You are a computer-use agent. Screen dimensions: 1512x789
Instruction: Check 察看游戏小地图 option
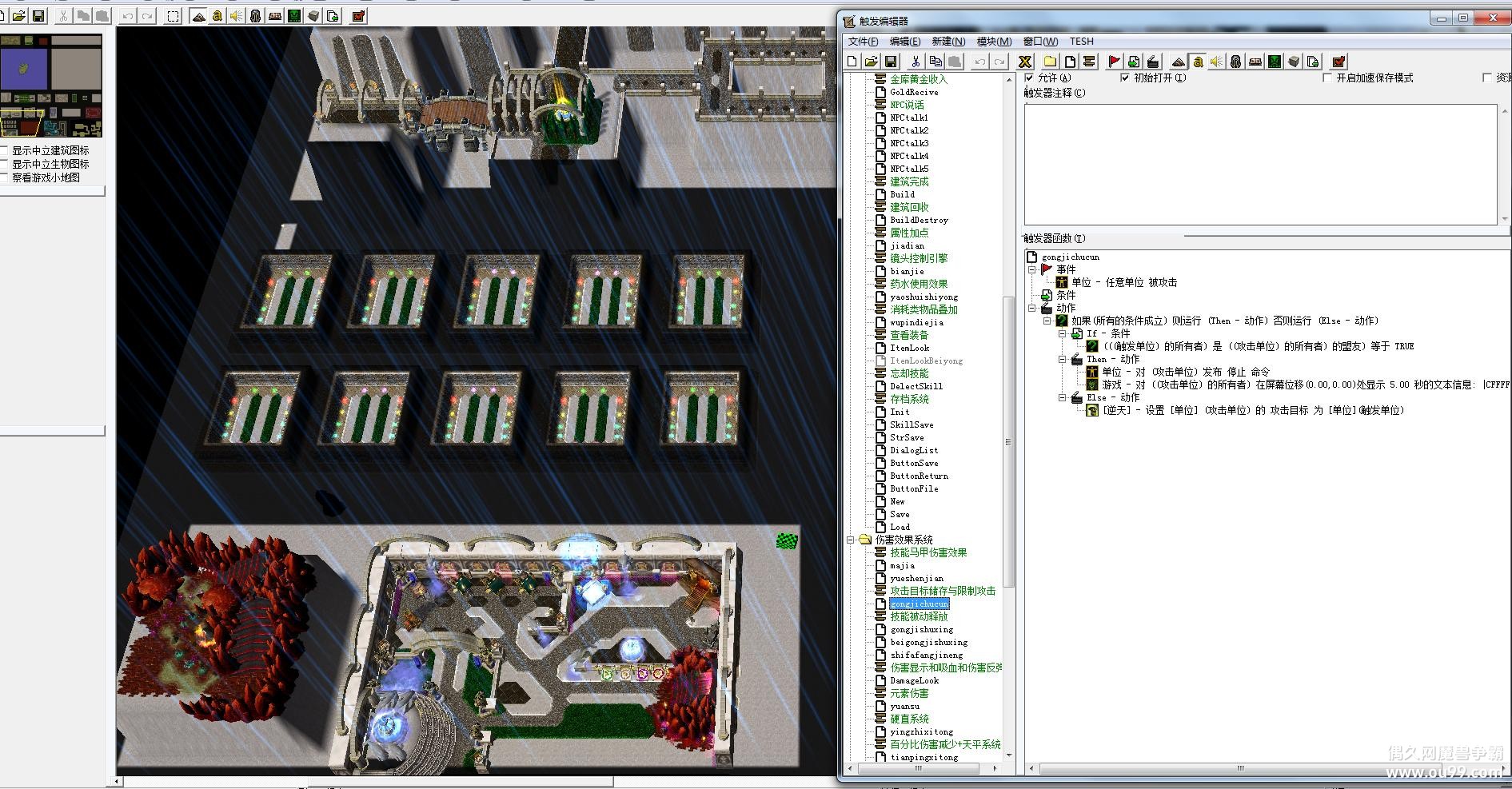click(x=4, y=177)
